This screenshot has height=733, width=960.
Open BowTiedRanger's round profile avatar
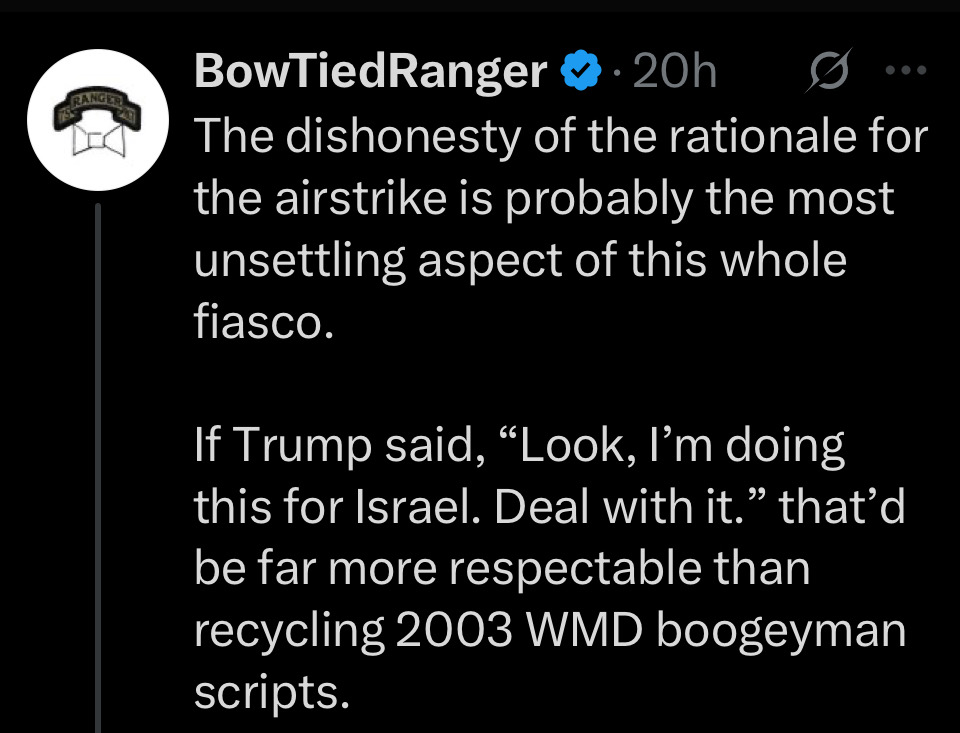98,120
